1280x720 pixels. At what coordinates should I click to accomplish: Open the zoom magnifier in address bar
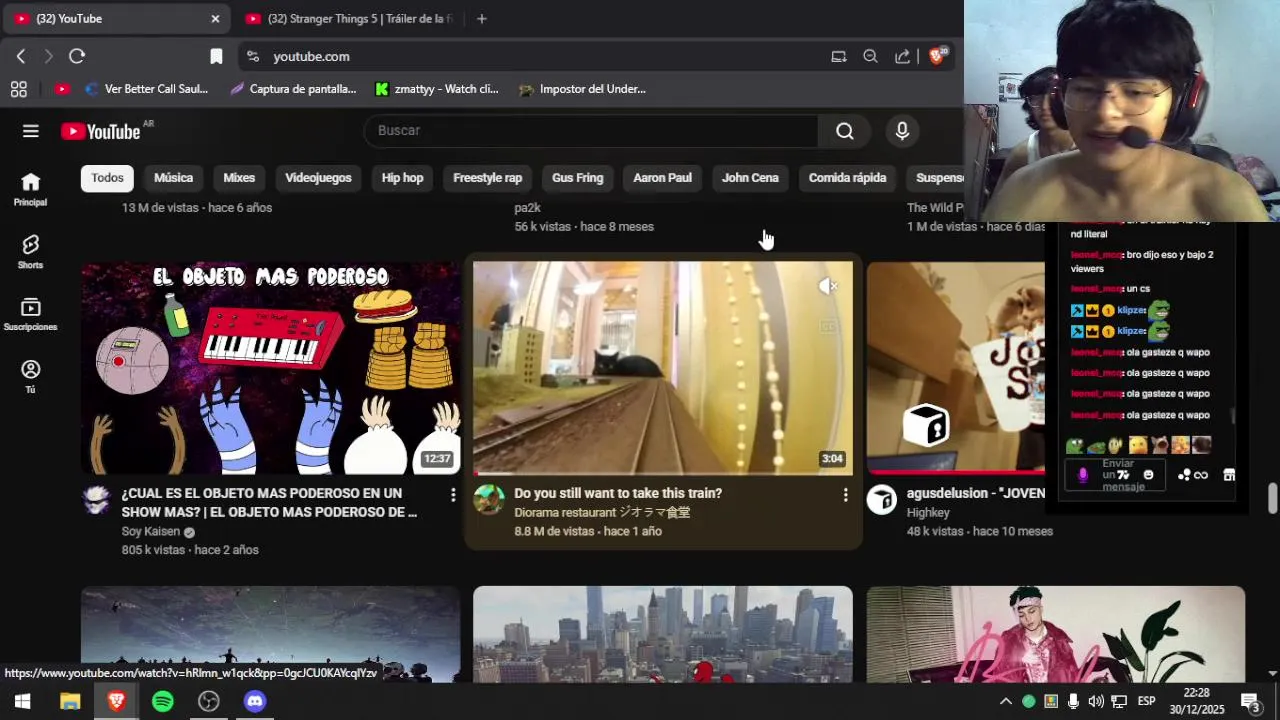click(x=870, y=56)
